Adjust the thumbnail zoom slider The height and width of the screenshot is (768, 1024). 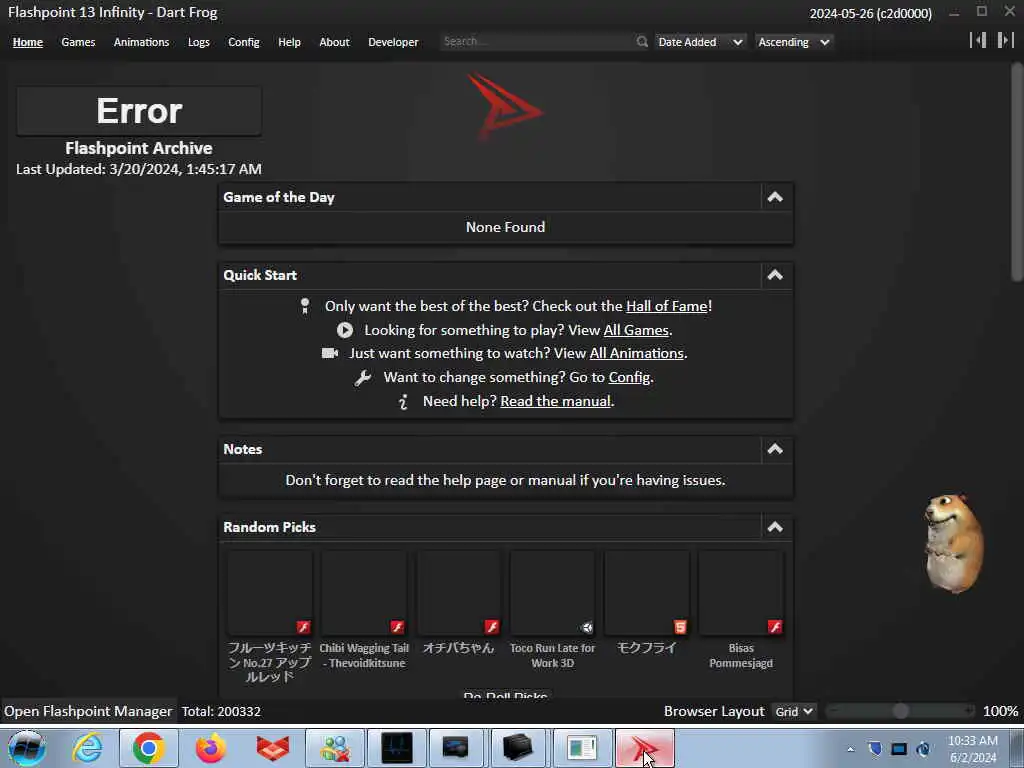tap(901, 711)
